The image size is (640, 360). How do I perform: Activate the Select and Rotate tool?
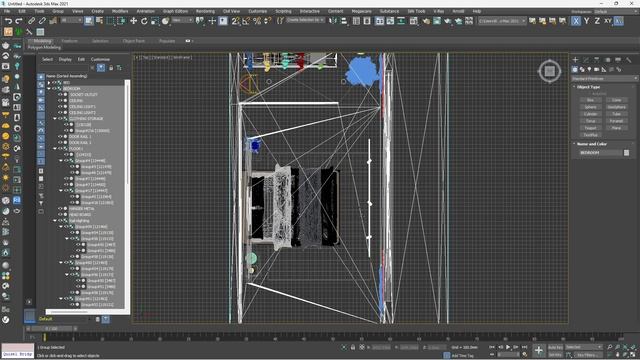[x=144, y=20]
